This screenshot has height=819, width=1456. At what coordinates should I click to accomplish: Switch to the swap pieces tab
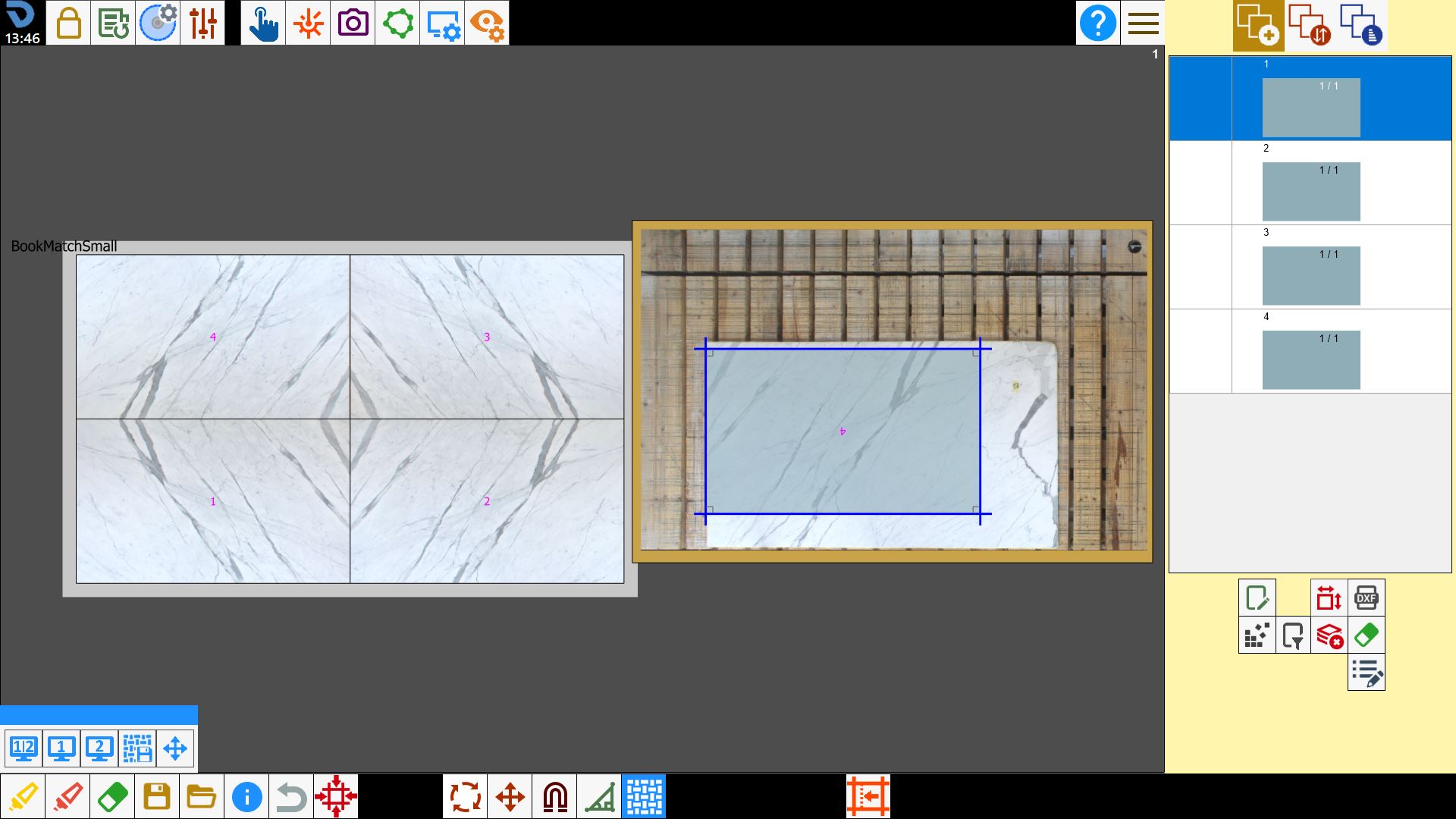1310,25
